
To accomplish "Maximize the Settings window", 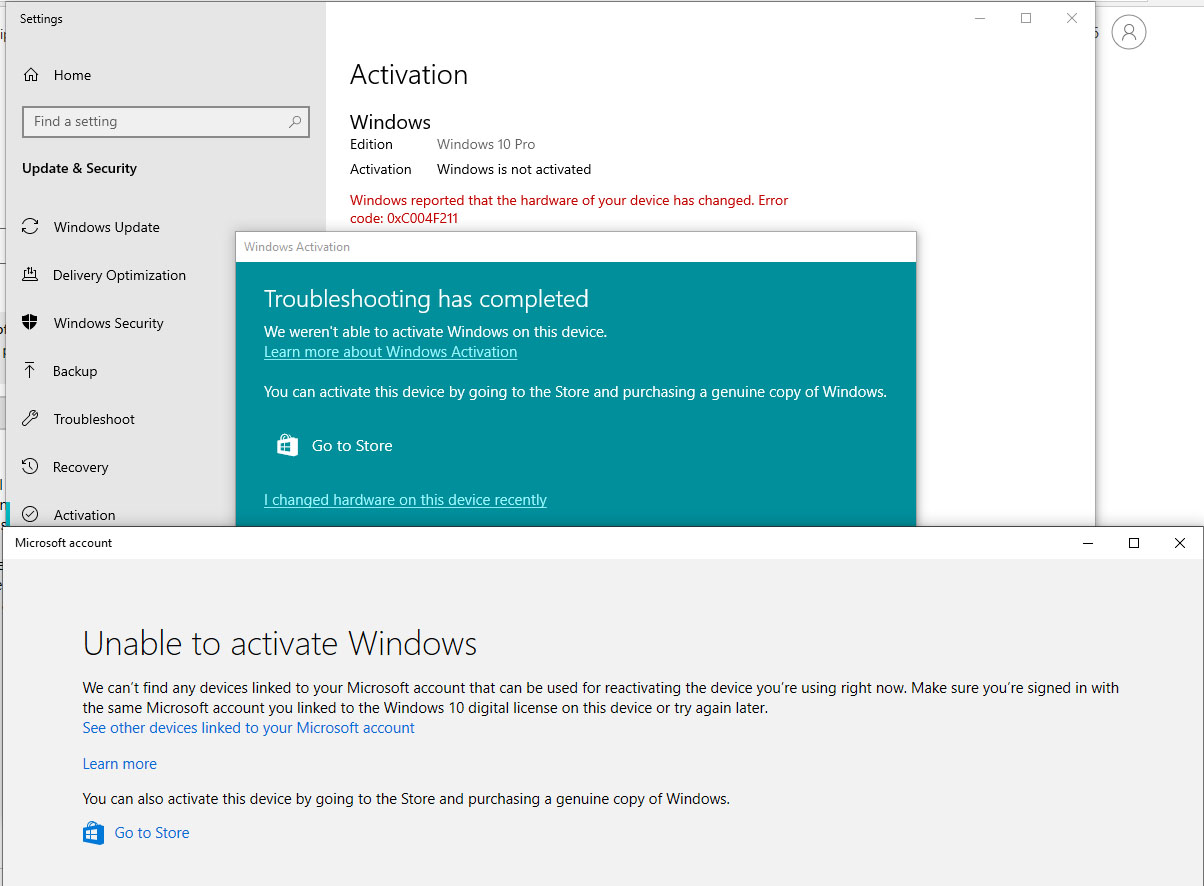I will (x=1026, y=18).
